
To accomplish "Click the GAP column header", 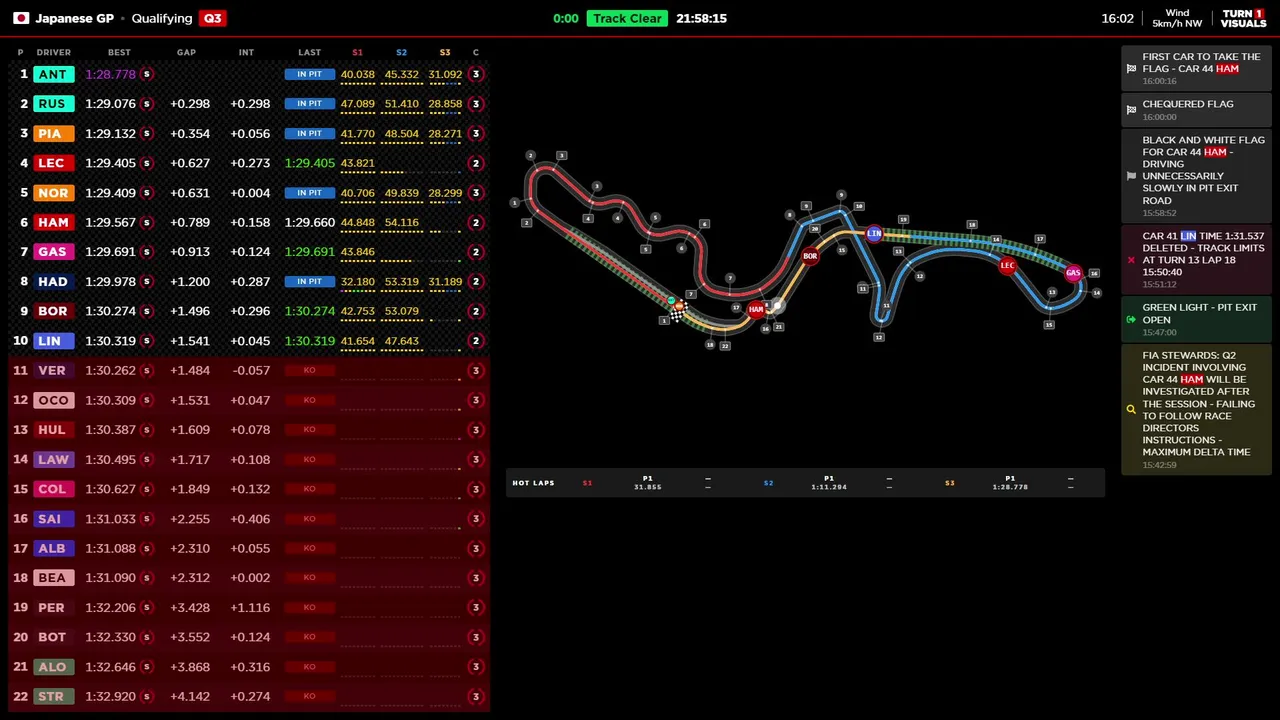I will (x=186, y=52).
